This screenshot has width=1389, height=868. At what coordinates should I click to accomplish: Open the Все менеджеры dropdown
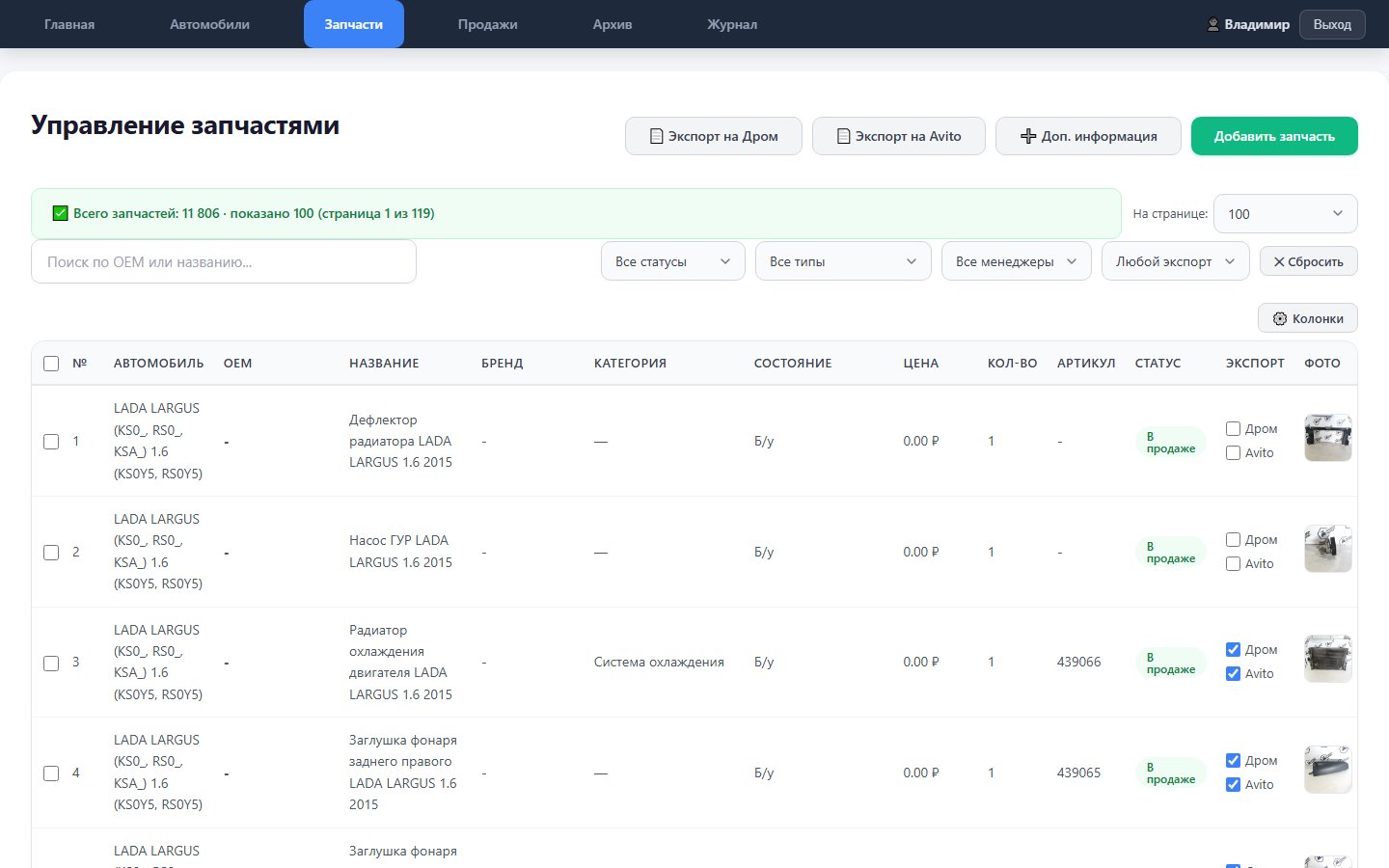(x=1016, y=261)
